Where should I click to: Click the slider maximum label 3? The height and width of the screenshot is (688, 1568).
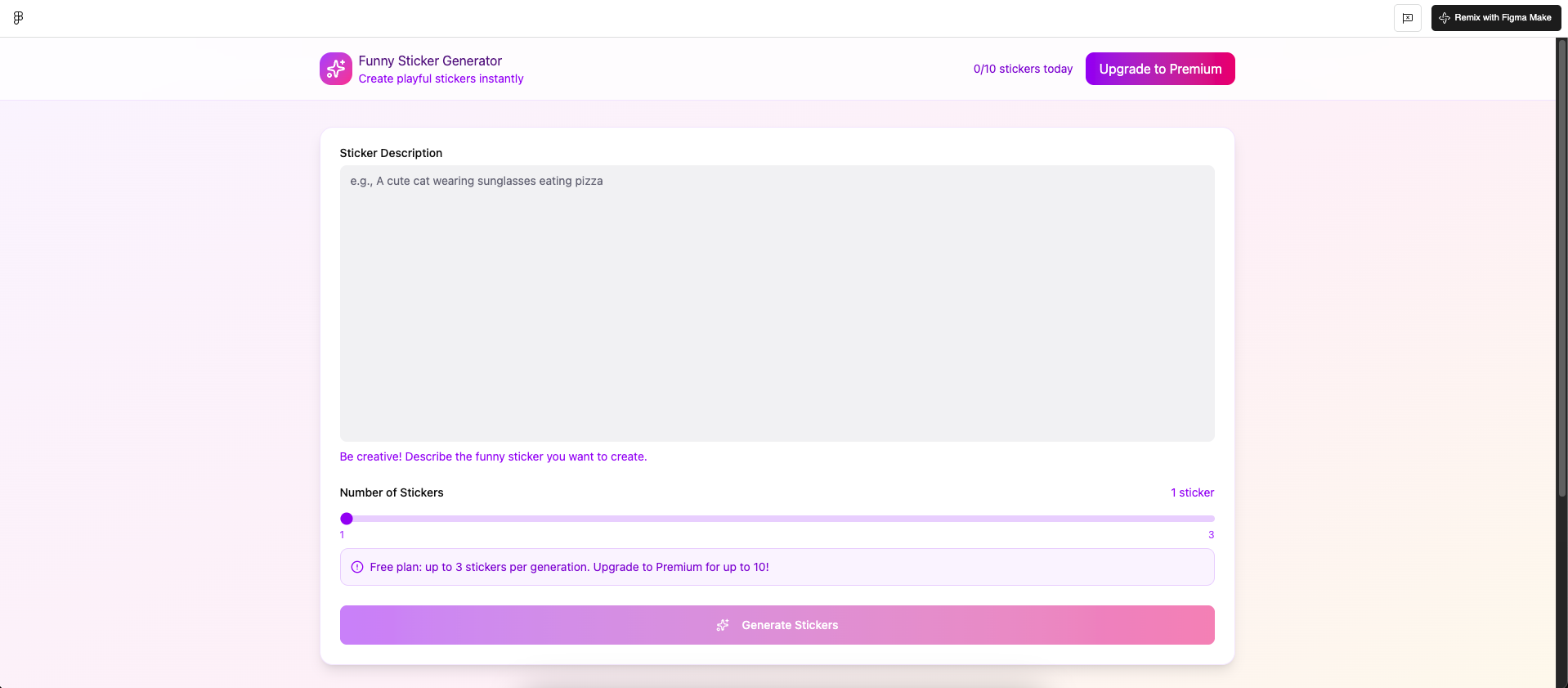(1211, 535)
